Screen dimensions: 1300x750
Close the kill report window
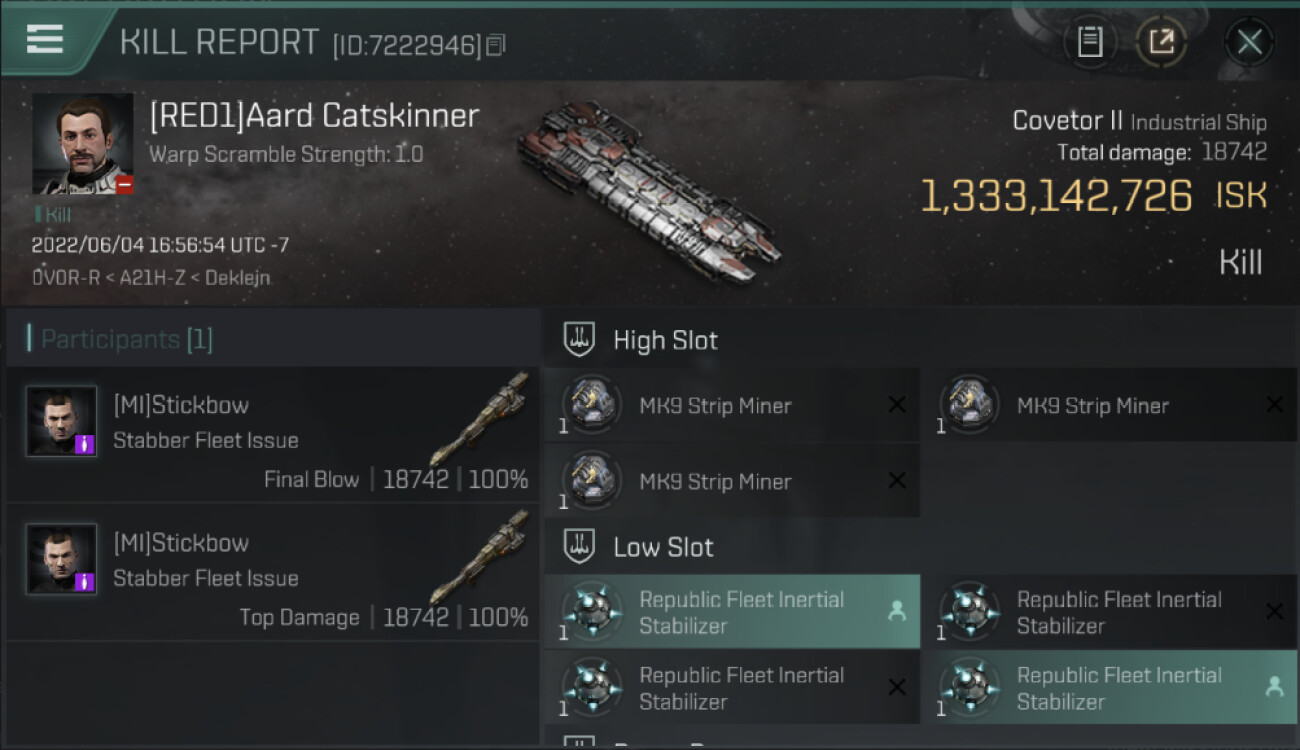point(1249,42)
